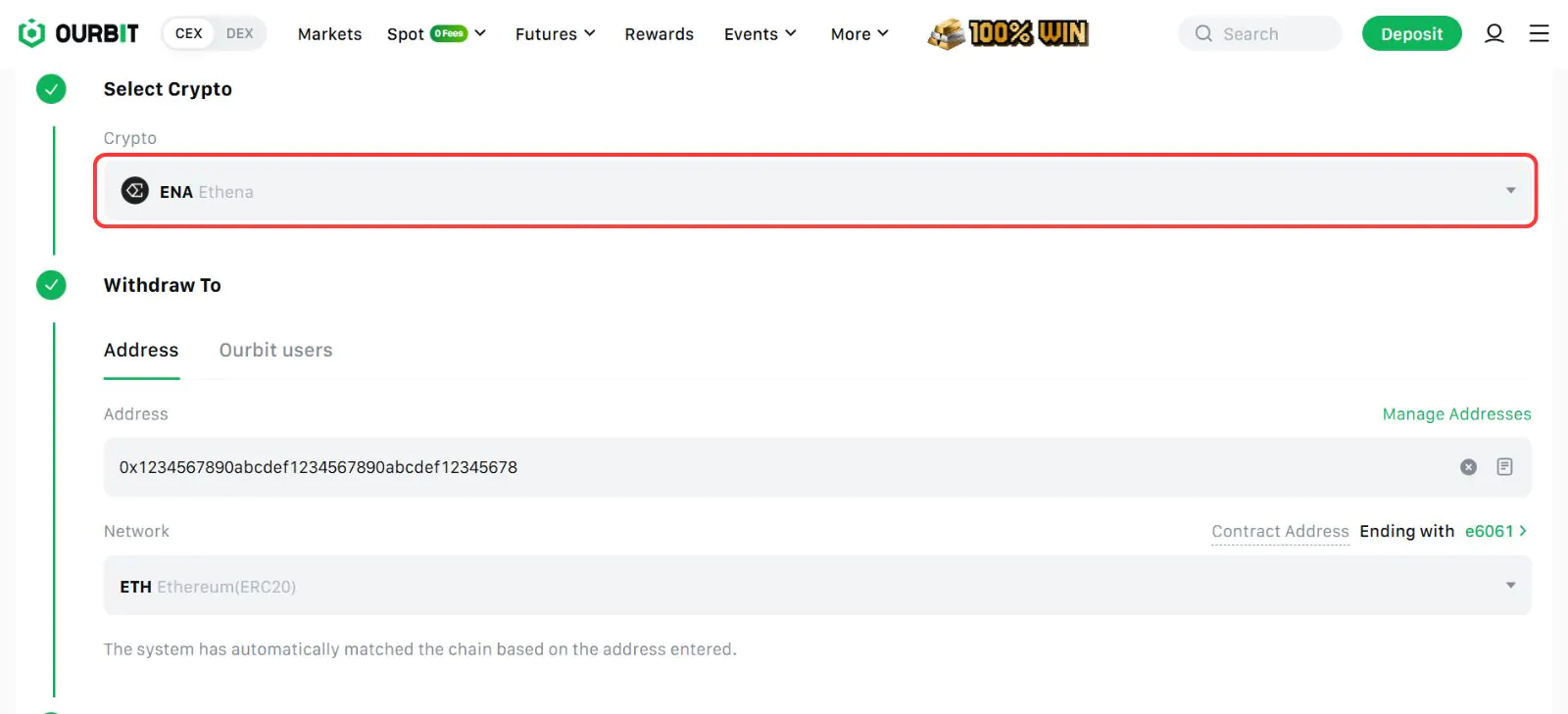Click the 100% WIN promo banner
Image resolution: width=1568 pixels, height=714 pixels.
tap(1008, 33)
